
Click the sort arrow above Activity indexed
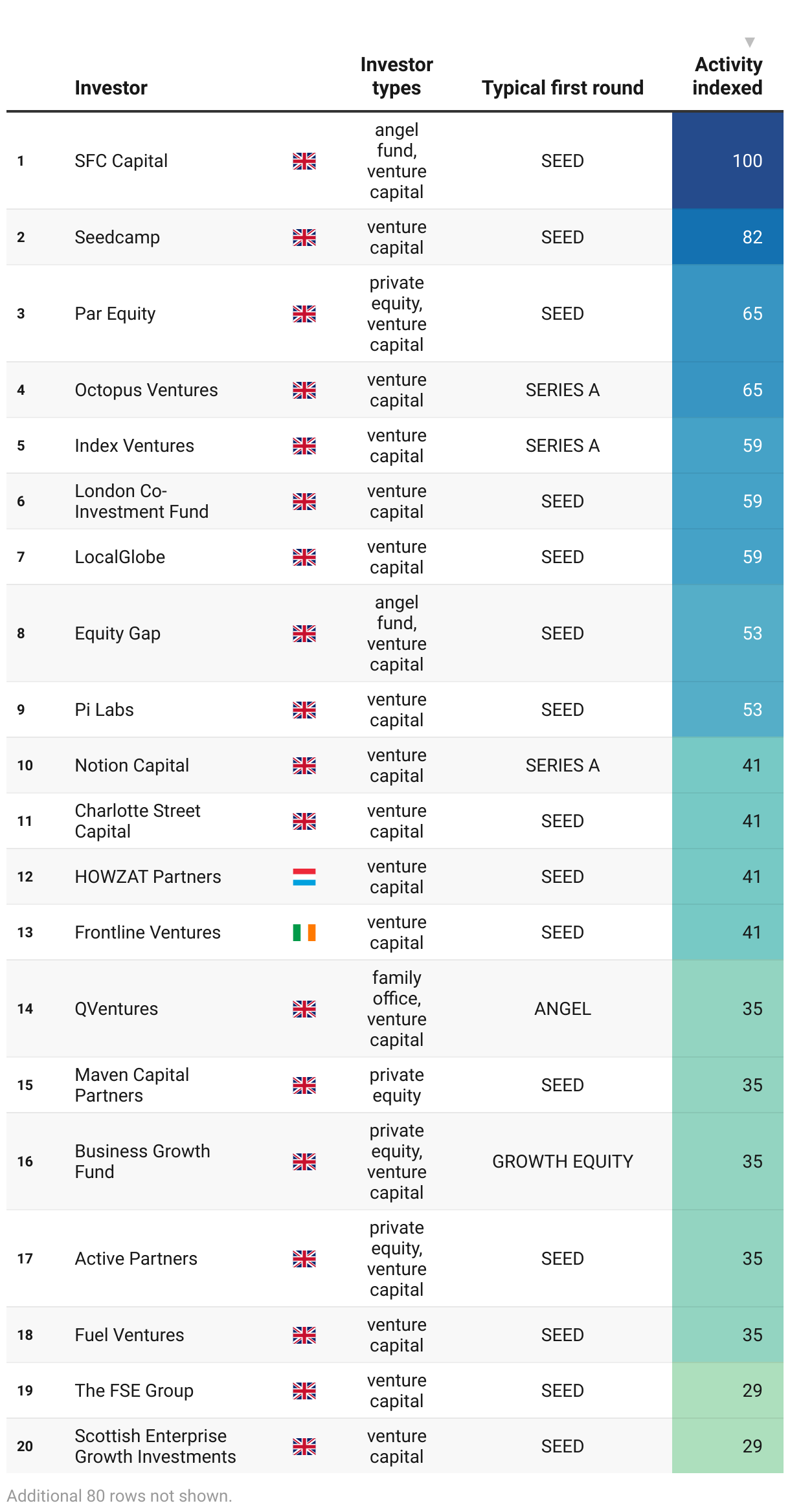pos(749,43)
